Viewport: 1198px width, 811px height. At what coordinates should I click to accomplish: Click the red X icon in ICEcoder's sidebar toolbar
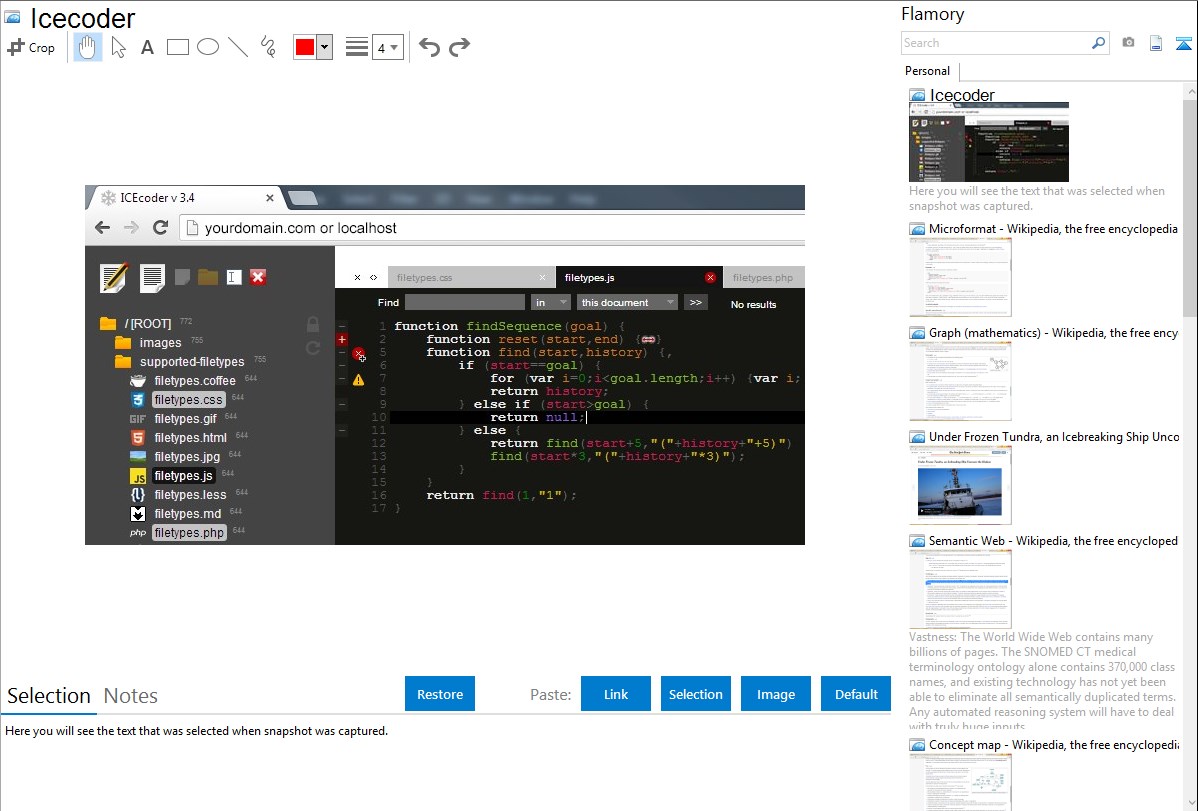pyautogui.click(x=258, y=277)
